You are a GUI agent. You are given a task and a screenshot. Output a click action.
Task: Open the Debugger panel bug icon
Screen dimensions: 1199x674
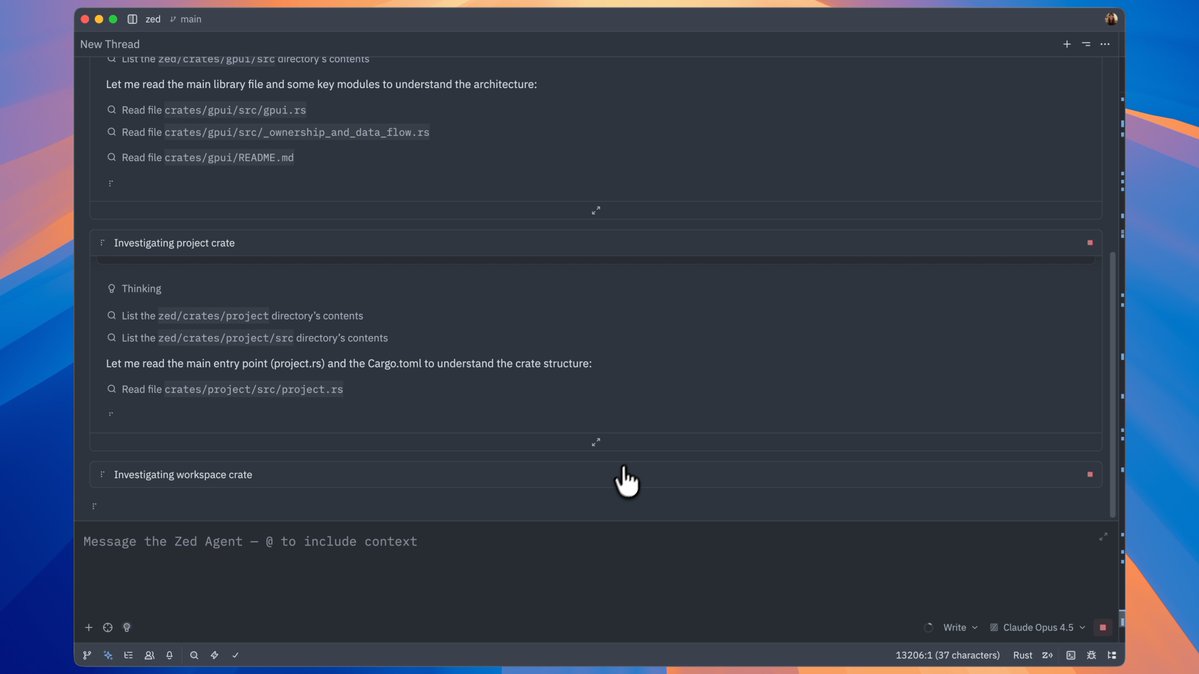pos(1091,656)
